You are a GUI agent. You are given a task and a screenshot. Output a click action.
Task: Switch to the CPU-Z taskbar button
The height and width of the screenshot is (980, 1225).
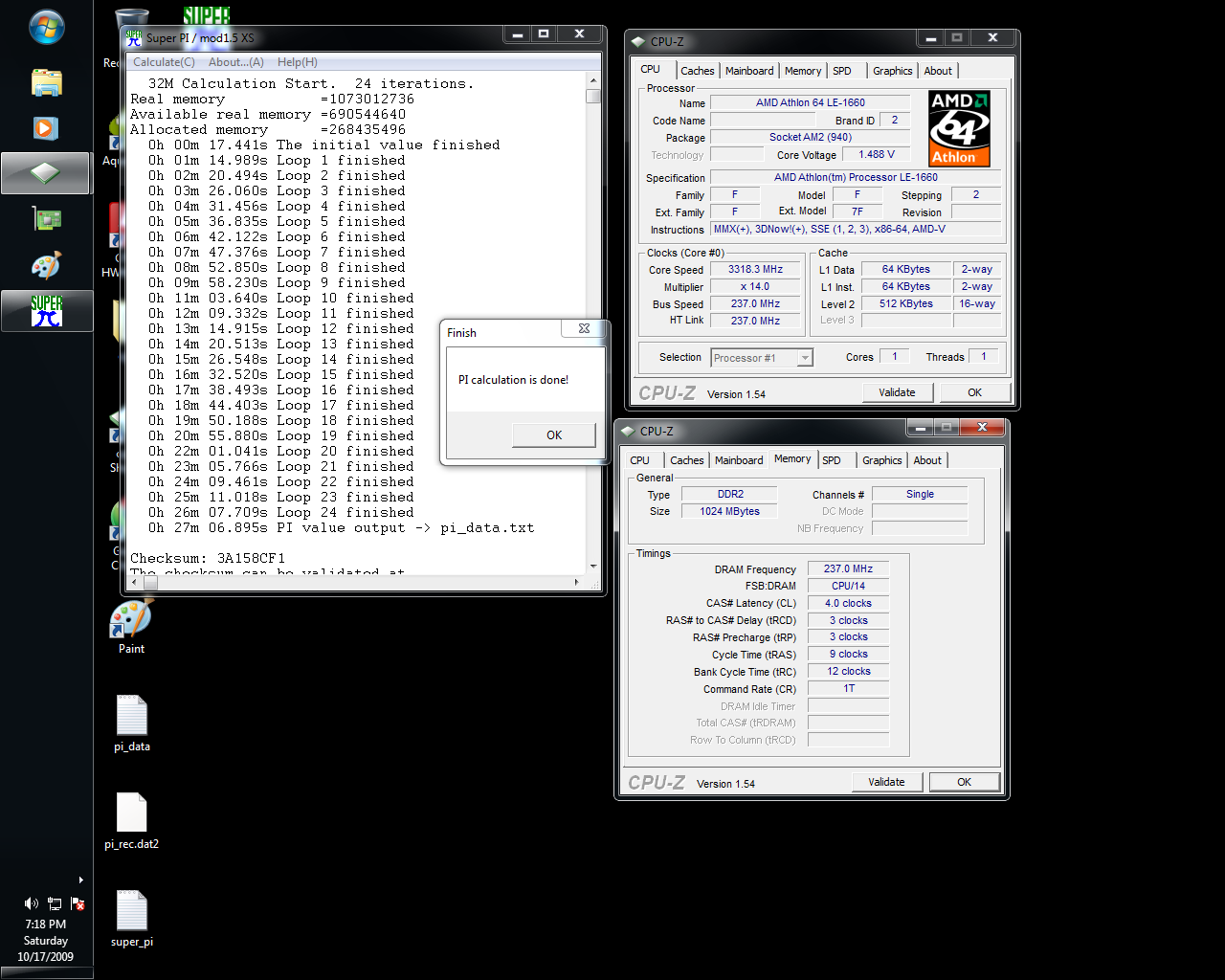click(x=46, y=173)
